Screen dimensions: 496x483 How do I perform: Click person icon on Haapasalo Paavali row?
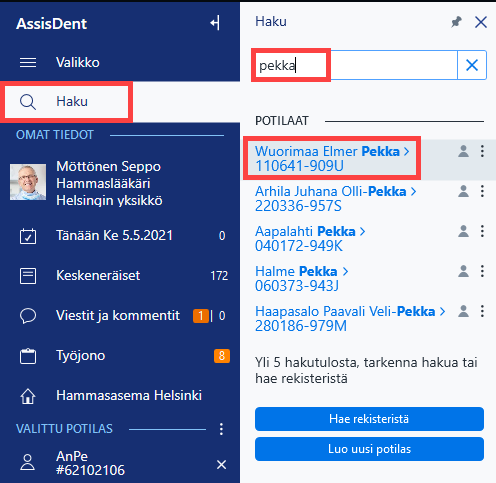coord(463,311)
